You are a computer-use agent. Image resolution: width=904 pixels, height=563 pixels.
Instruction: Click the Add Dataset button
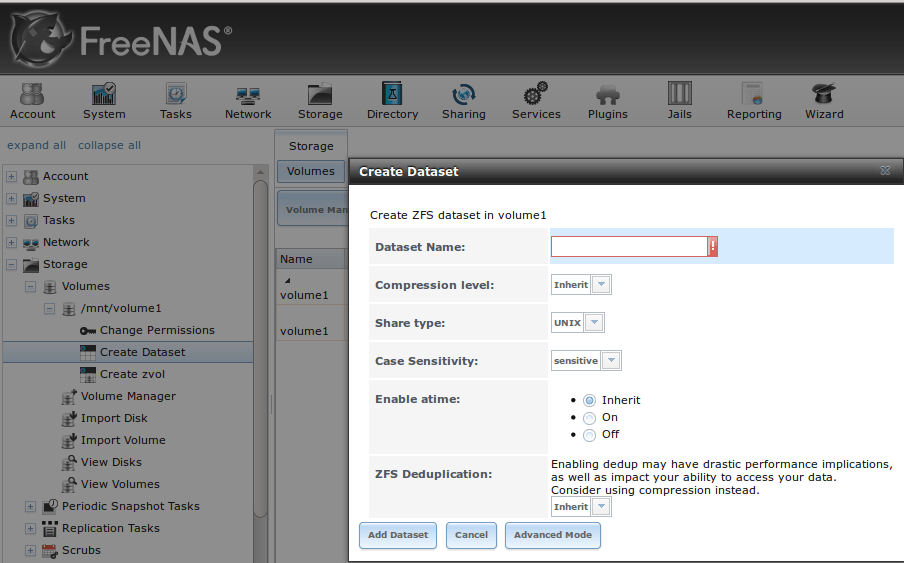[398, 535]
